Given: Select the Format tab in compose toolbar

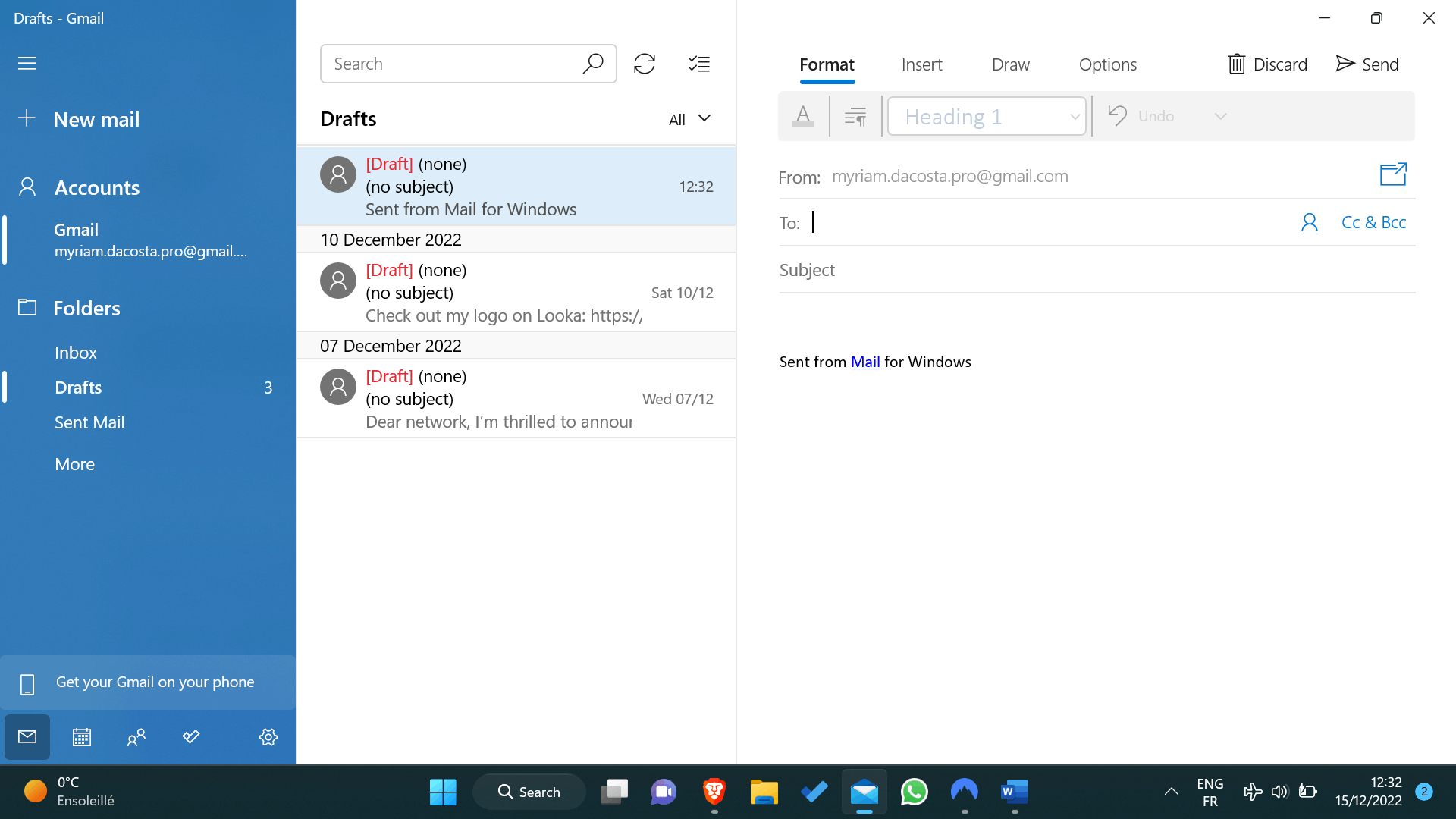Looking at the screenshot, I should pyautogui.click(x=826, y=63).
